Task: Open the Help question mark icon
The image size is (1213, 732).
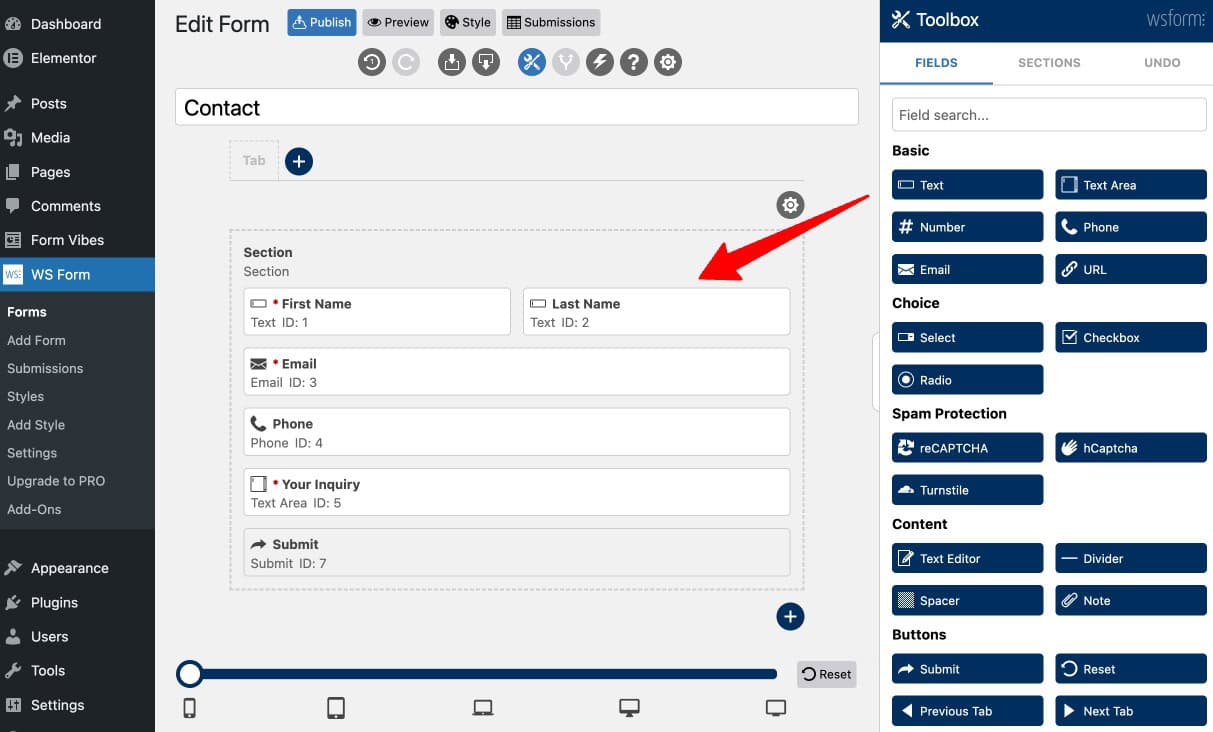Action: click(x=633, y=62)
